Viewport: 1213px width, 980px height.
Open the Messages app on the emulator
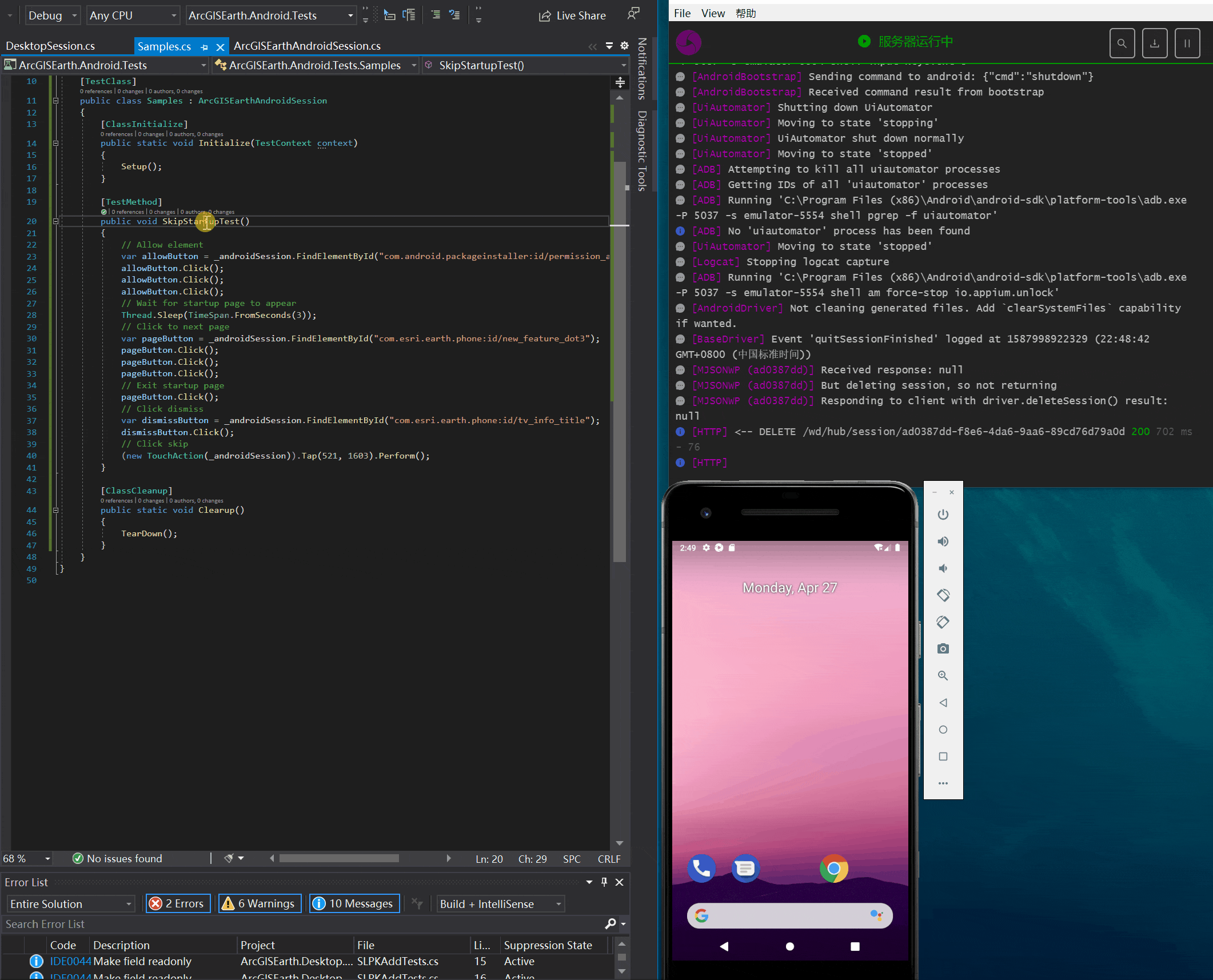pyautogui.click(x=745, y=869)
